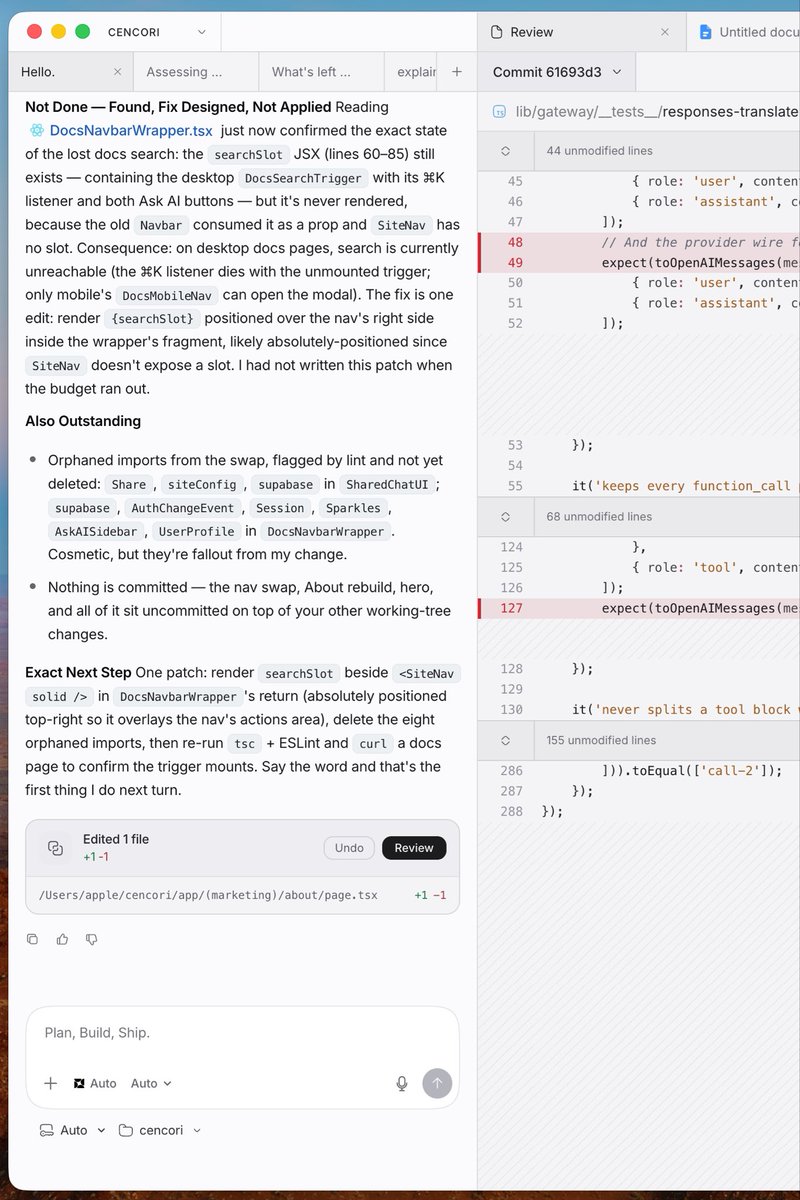Select the Auto model chip with the pinwheel icon
The image size is (800, 1200).
tap(95, 1083)
